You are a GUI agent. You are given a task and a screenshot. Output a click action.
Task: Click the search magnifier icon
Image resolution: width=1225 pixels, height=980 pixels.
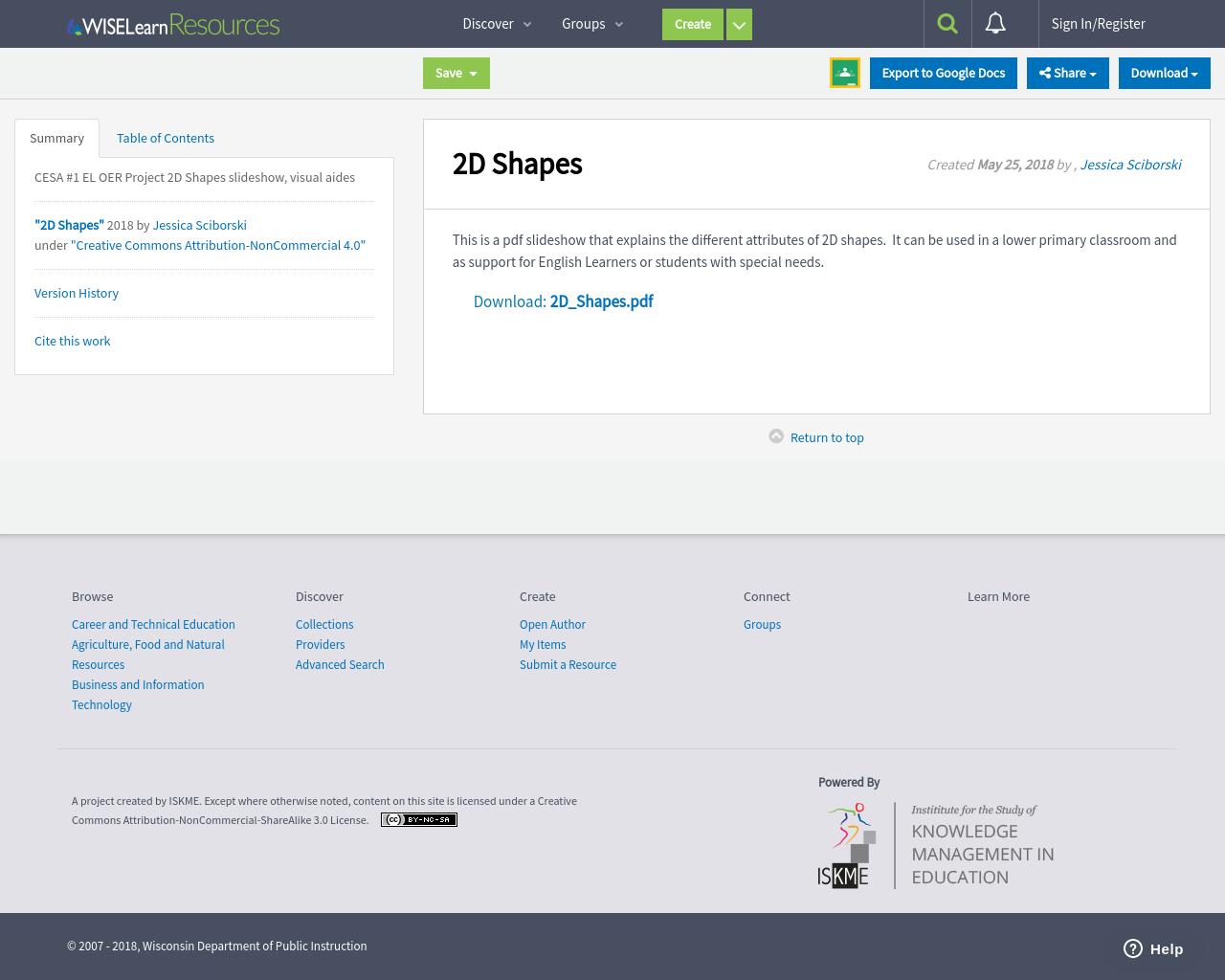coord(947,23)
